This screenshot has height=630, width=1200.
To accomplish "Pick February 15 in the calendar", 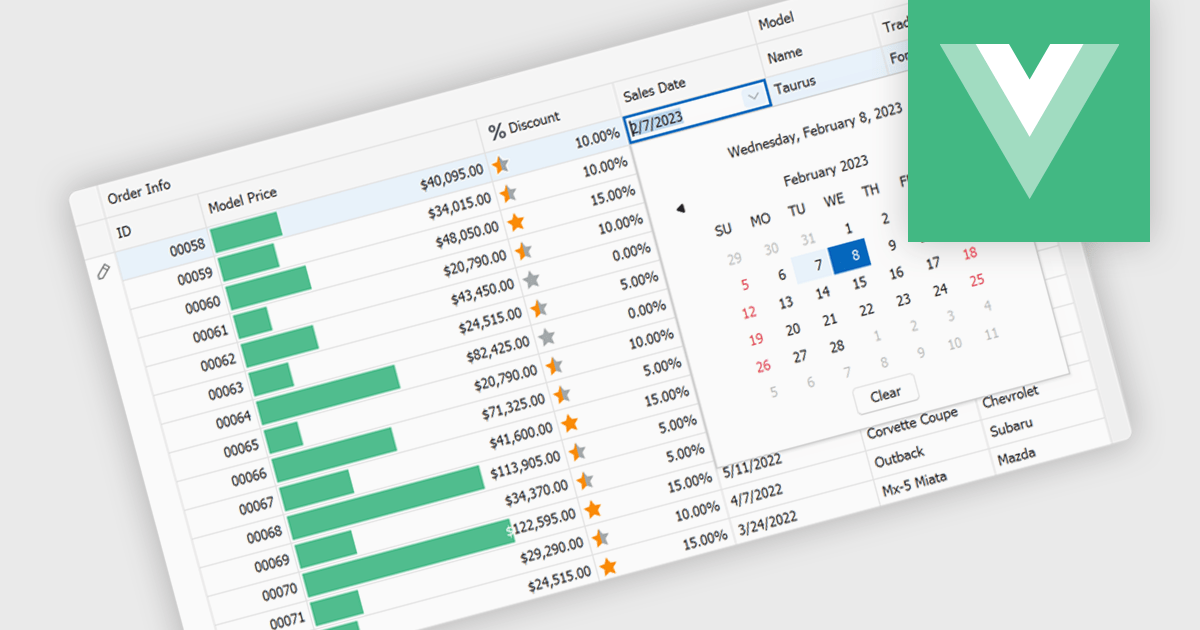I will click(x=859, y=283).
